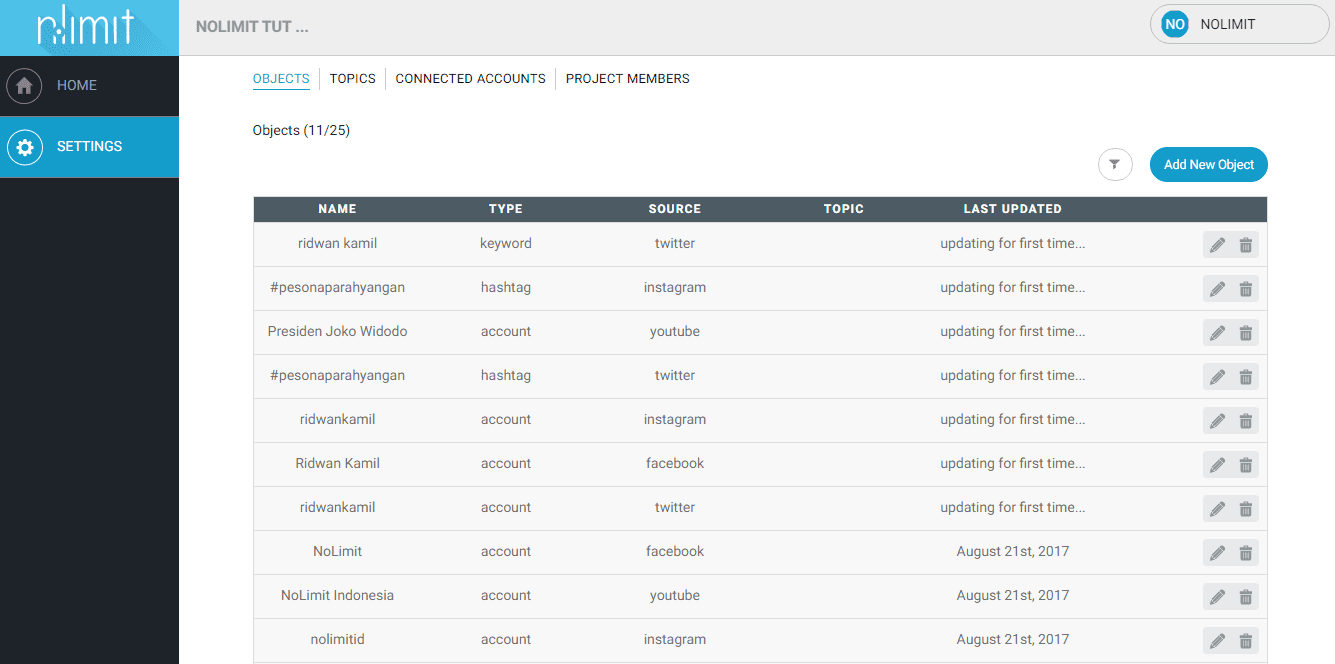Delete Ridwan Kamil facebook account
This screenshot has height=664, width=1335.
[1245, 465]
